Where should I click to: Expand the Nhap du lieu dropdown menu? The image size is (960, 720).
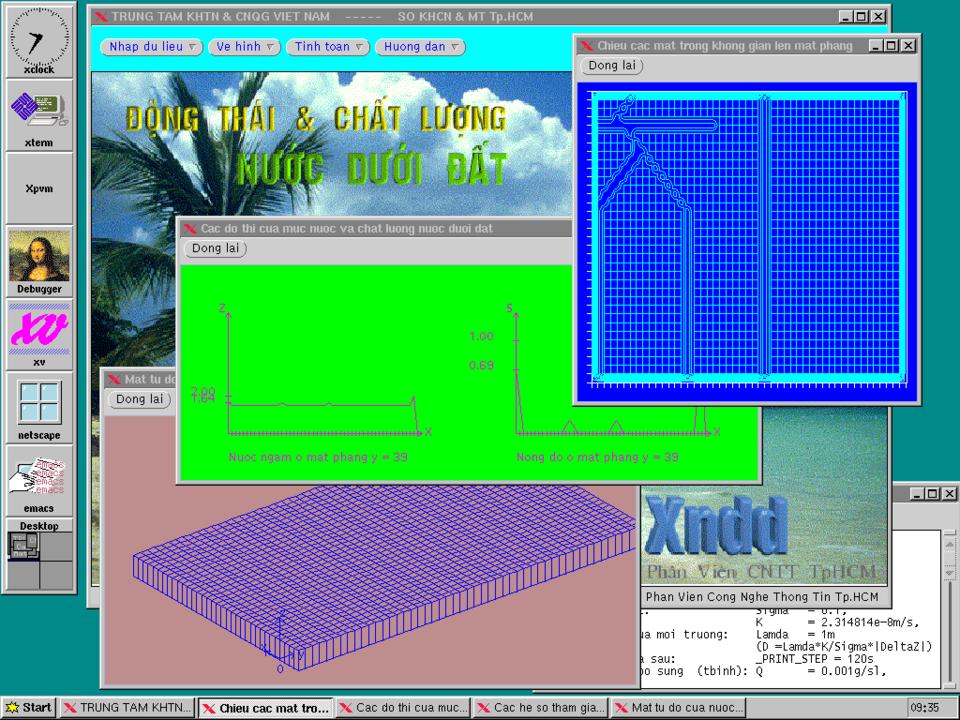tap(151, 47)
